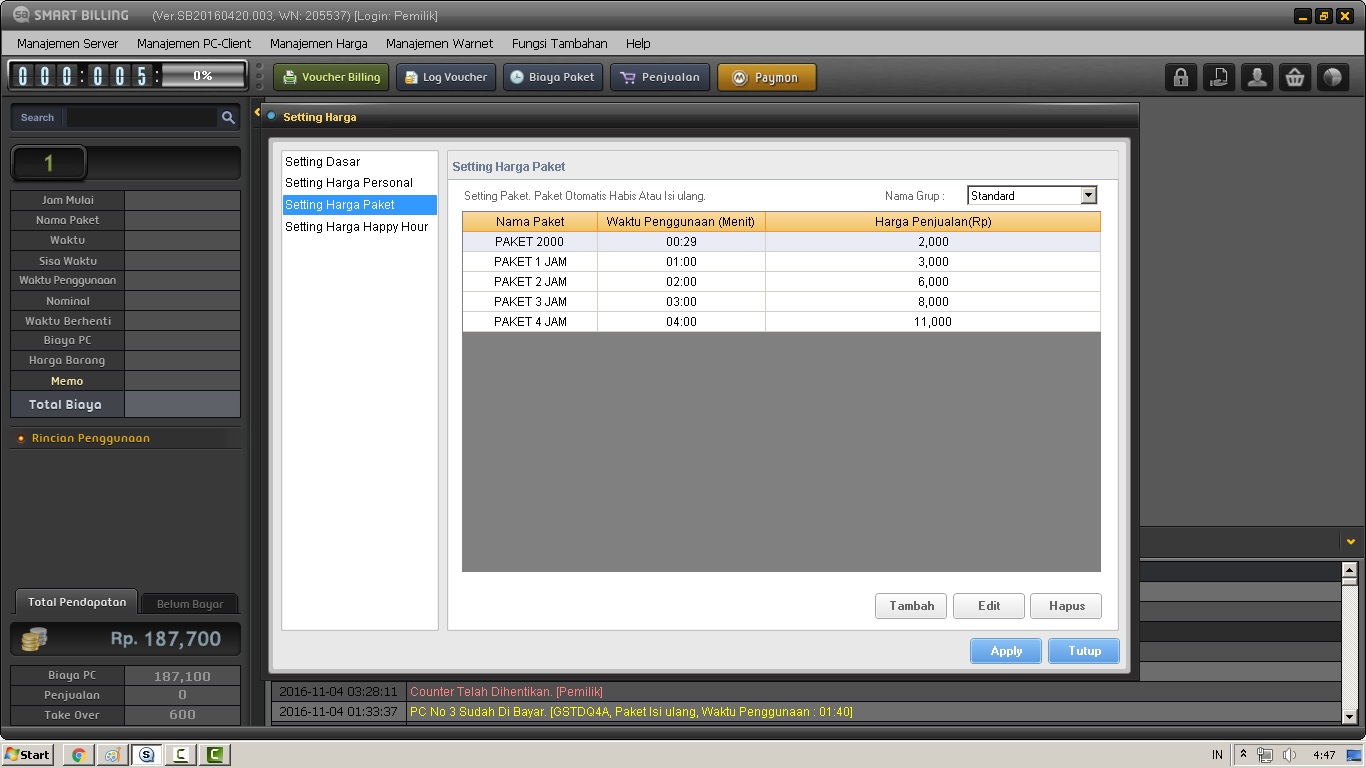The image size is (1366, 768).
Task: Click the Apply button
Action: 1006,651
